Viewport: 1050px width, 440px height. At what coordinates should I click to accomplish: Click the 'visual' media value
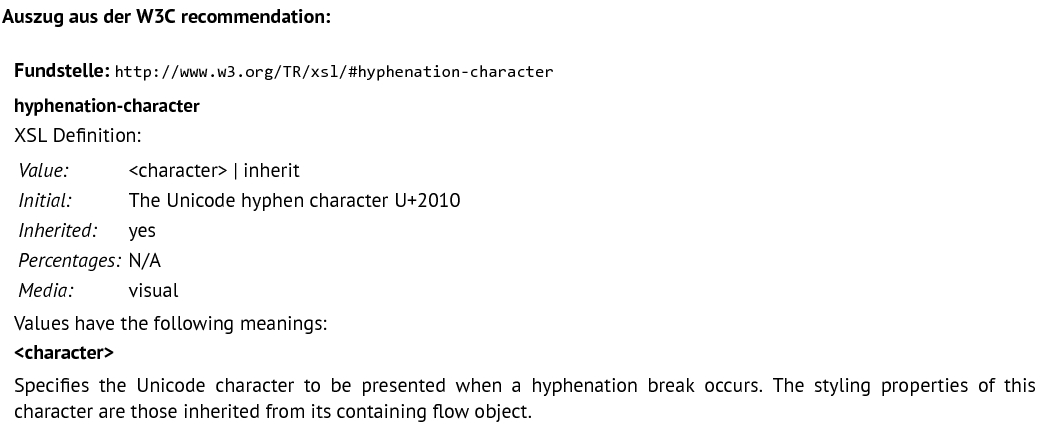click(x=153, y=291)
